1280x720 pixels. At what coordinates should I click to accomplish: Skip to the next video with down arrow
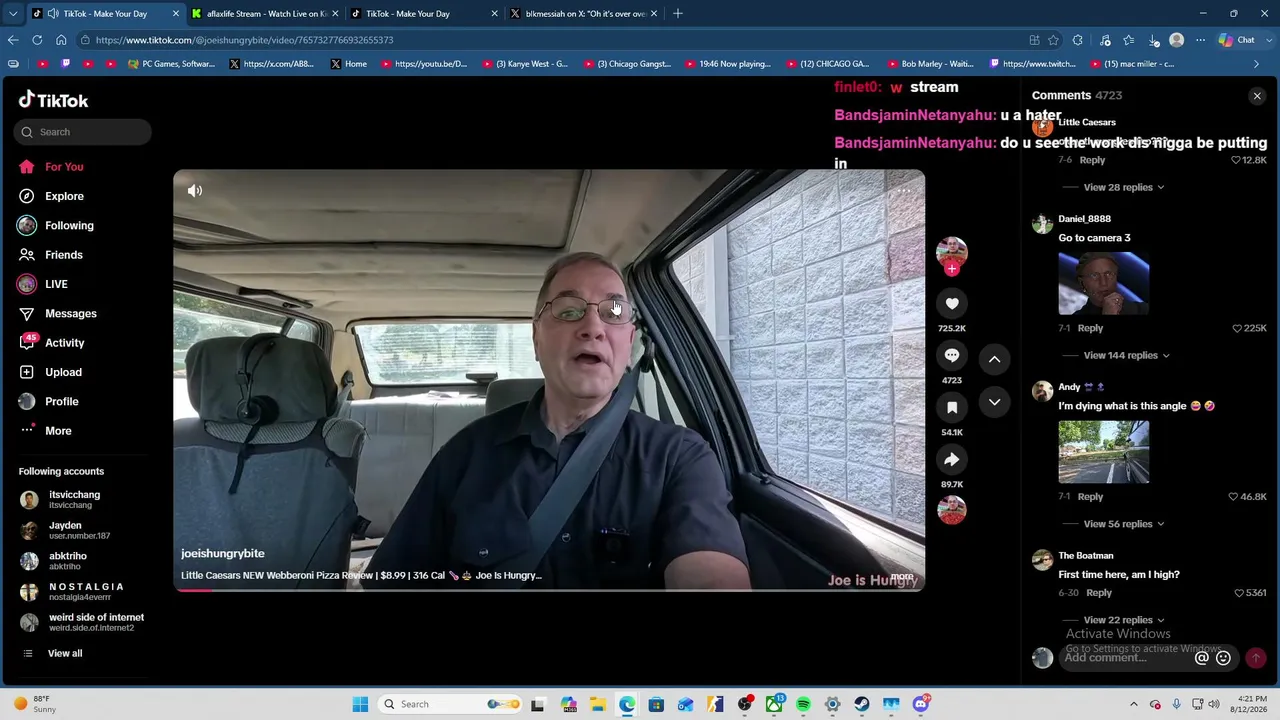coord(994,402)
